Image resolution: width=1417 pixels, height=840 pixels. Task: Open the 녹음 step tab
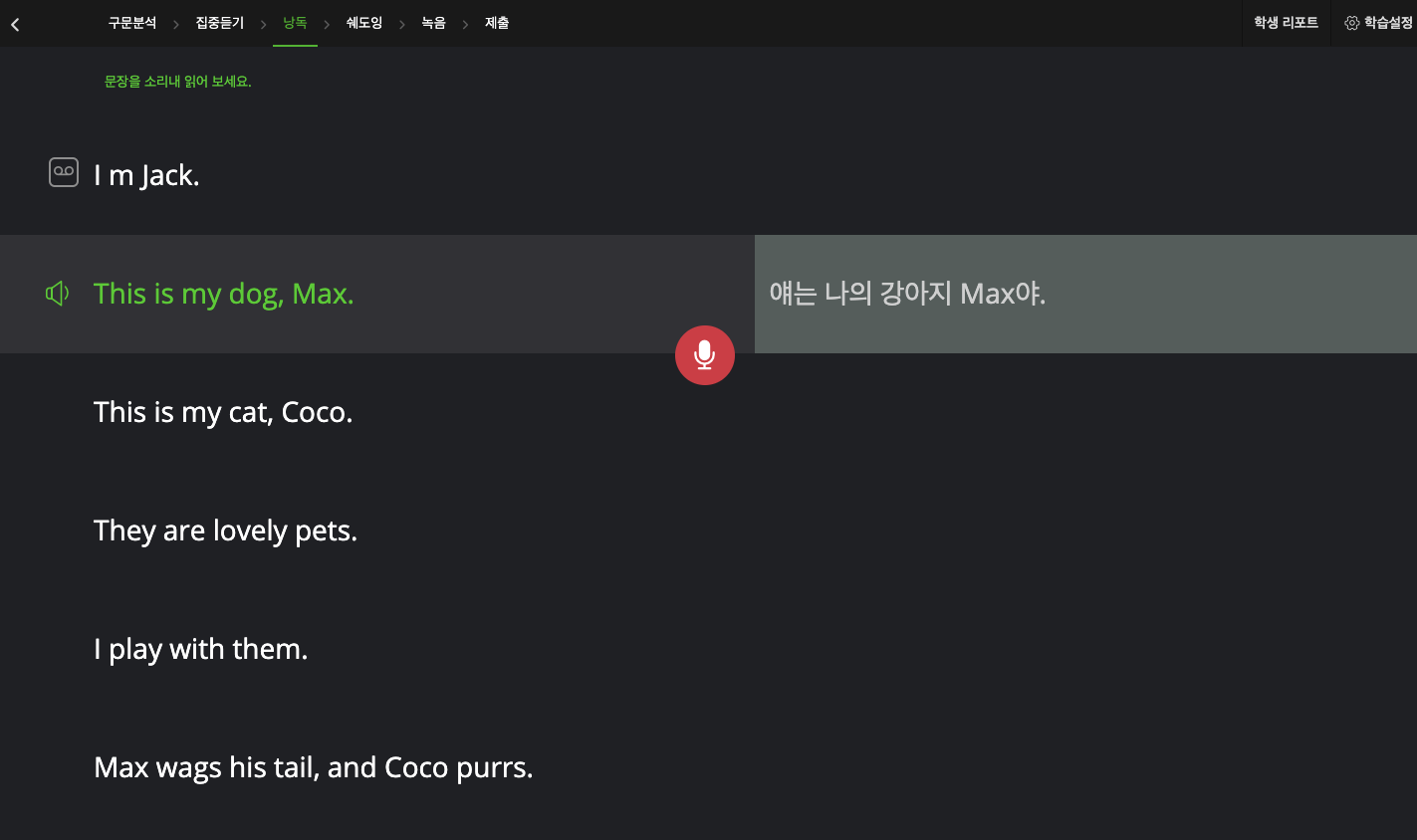pos(434,23)
